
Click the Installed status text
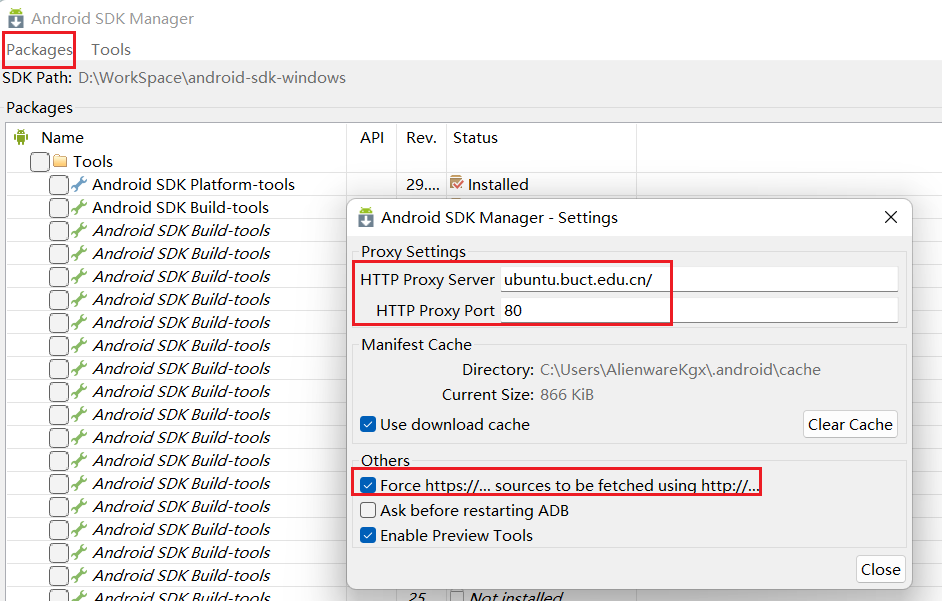tap(498, 185)
